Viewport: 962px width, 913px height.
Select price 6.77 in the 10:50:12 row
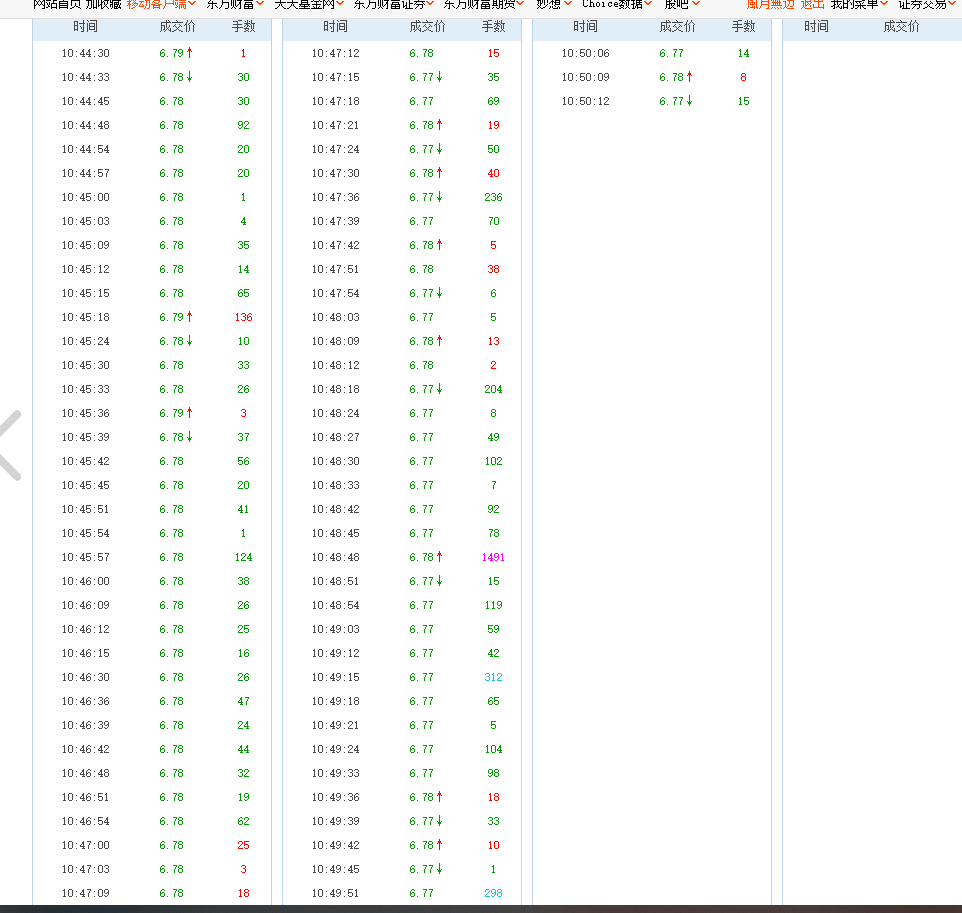[672, 101]
